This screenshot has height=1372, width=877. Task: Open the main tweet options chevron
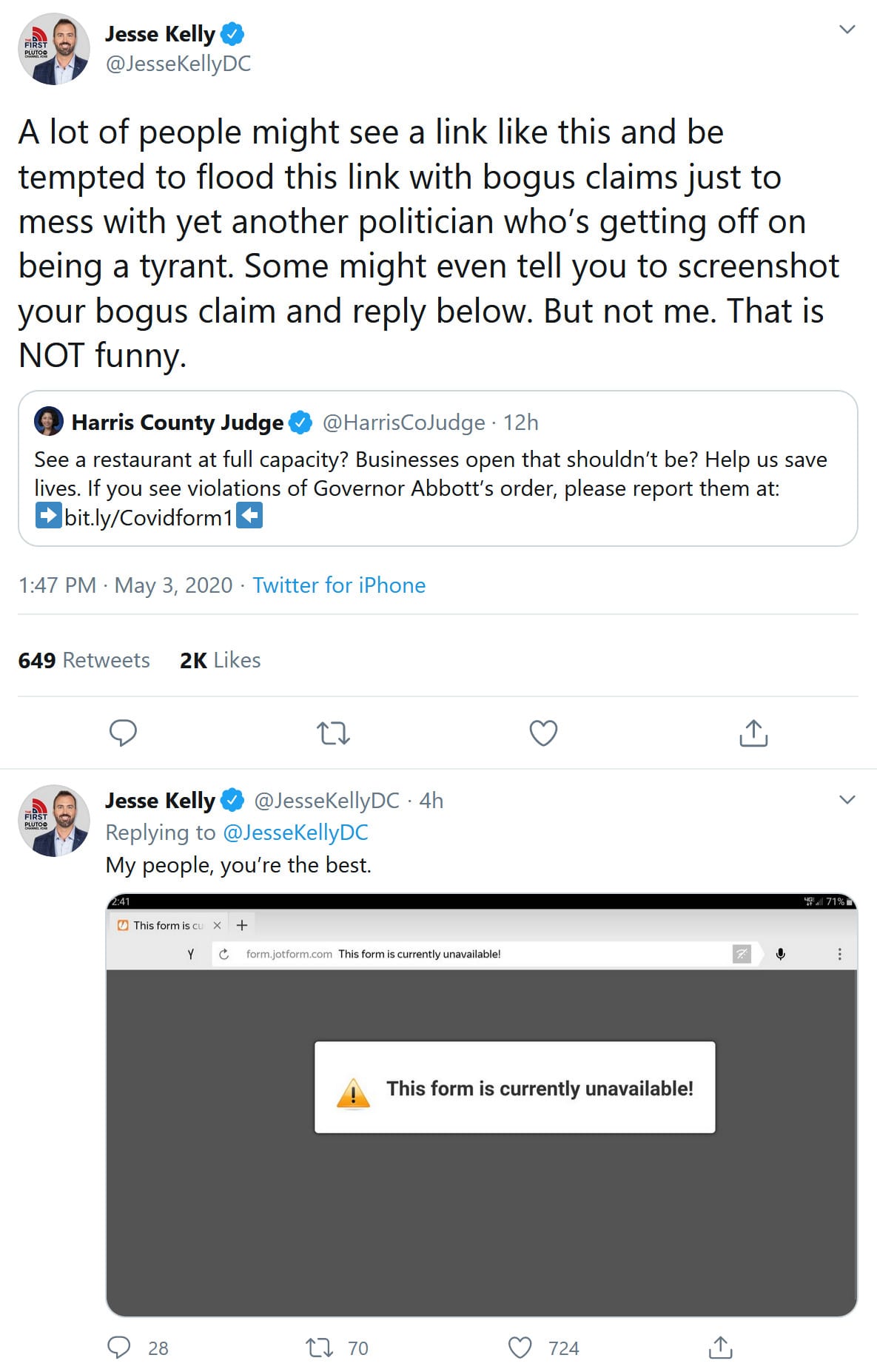coord(847,30)
